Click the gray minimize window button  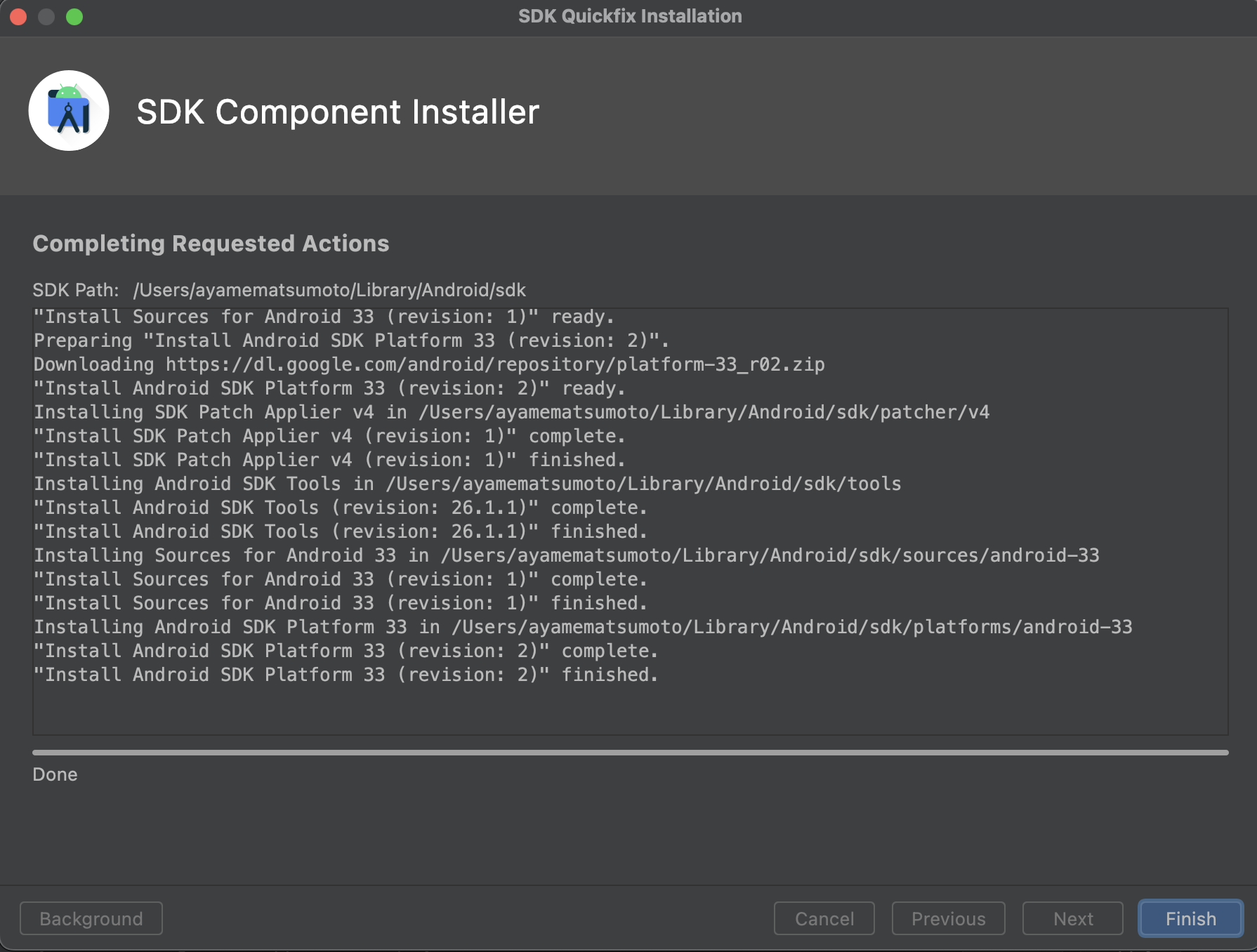pos(46,16)
